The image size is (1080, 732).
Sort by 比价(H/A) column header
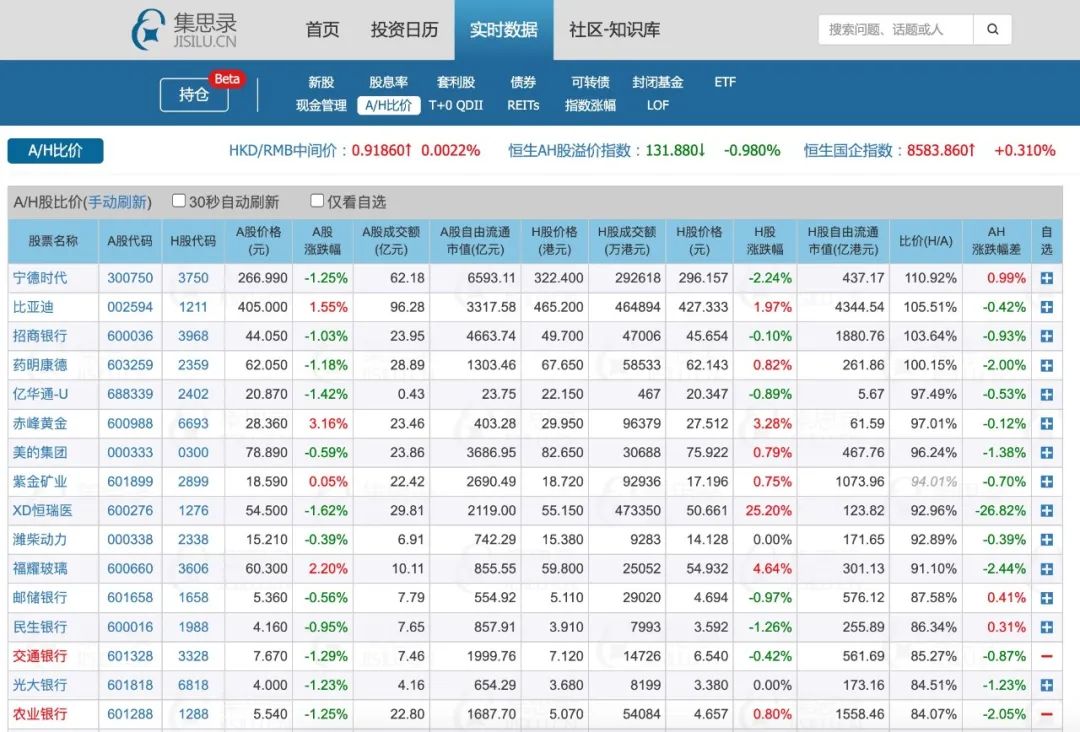[926, 240]
